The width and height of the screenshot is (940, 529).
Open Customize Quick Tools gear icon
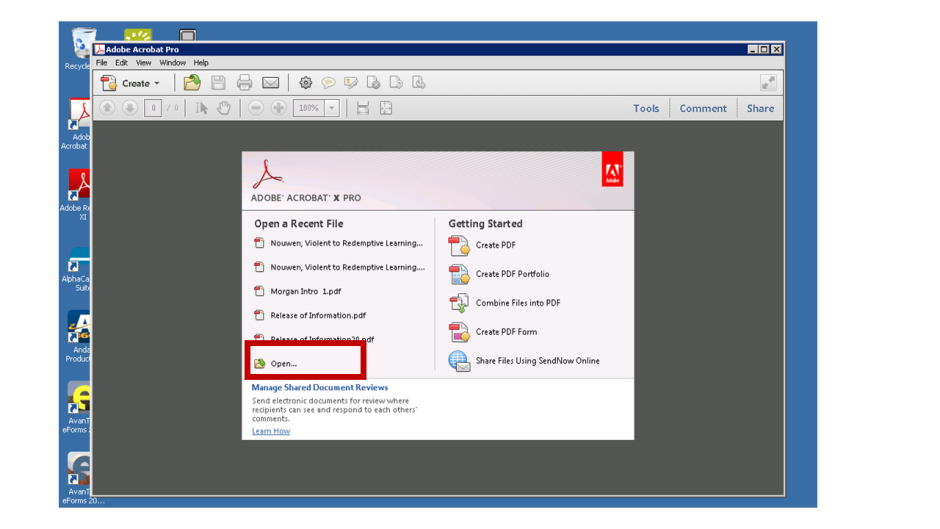pos(306,83)
